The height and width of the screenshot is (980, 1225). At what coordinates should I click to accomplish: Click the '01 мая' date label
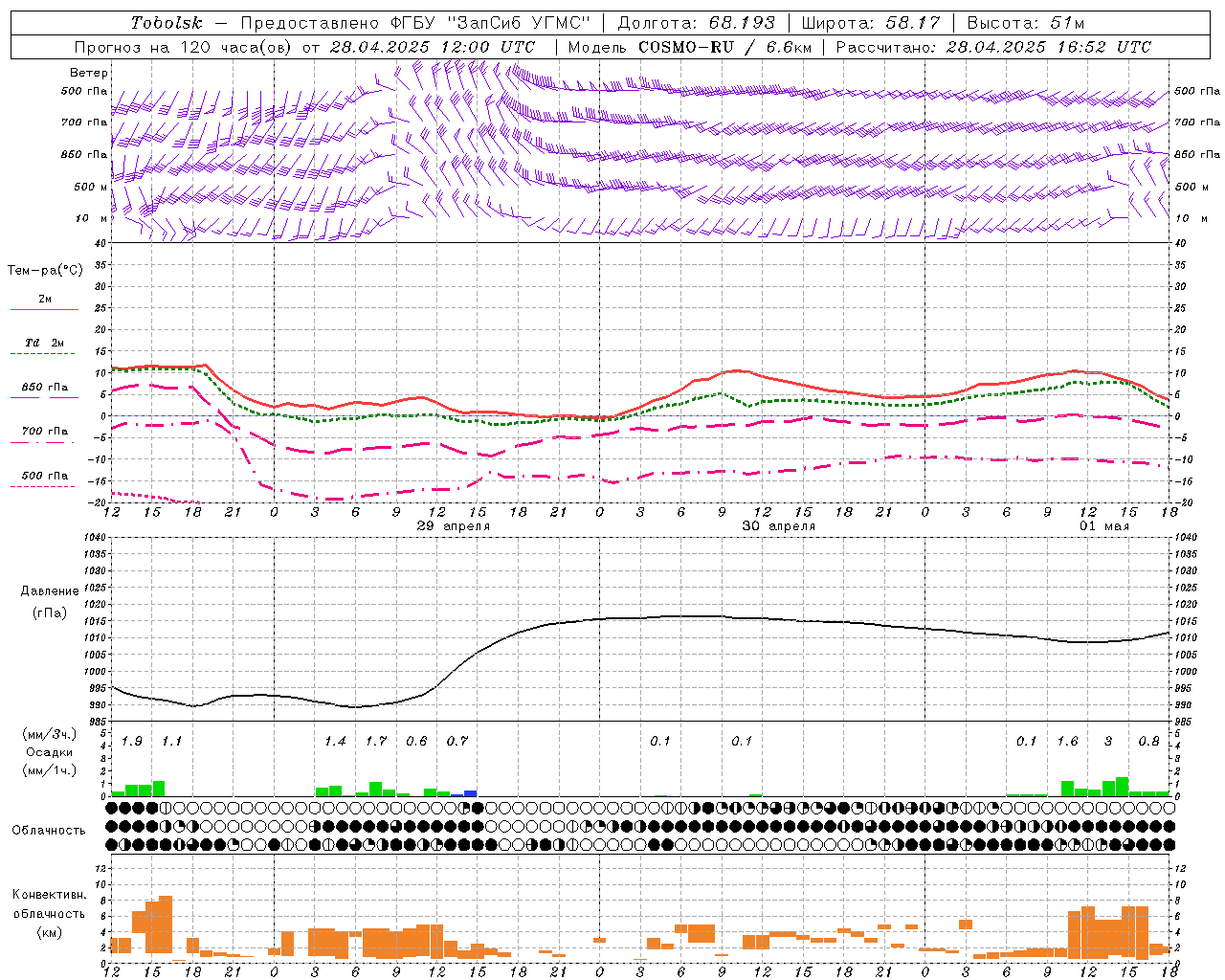[x=1104, y=526]
